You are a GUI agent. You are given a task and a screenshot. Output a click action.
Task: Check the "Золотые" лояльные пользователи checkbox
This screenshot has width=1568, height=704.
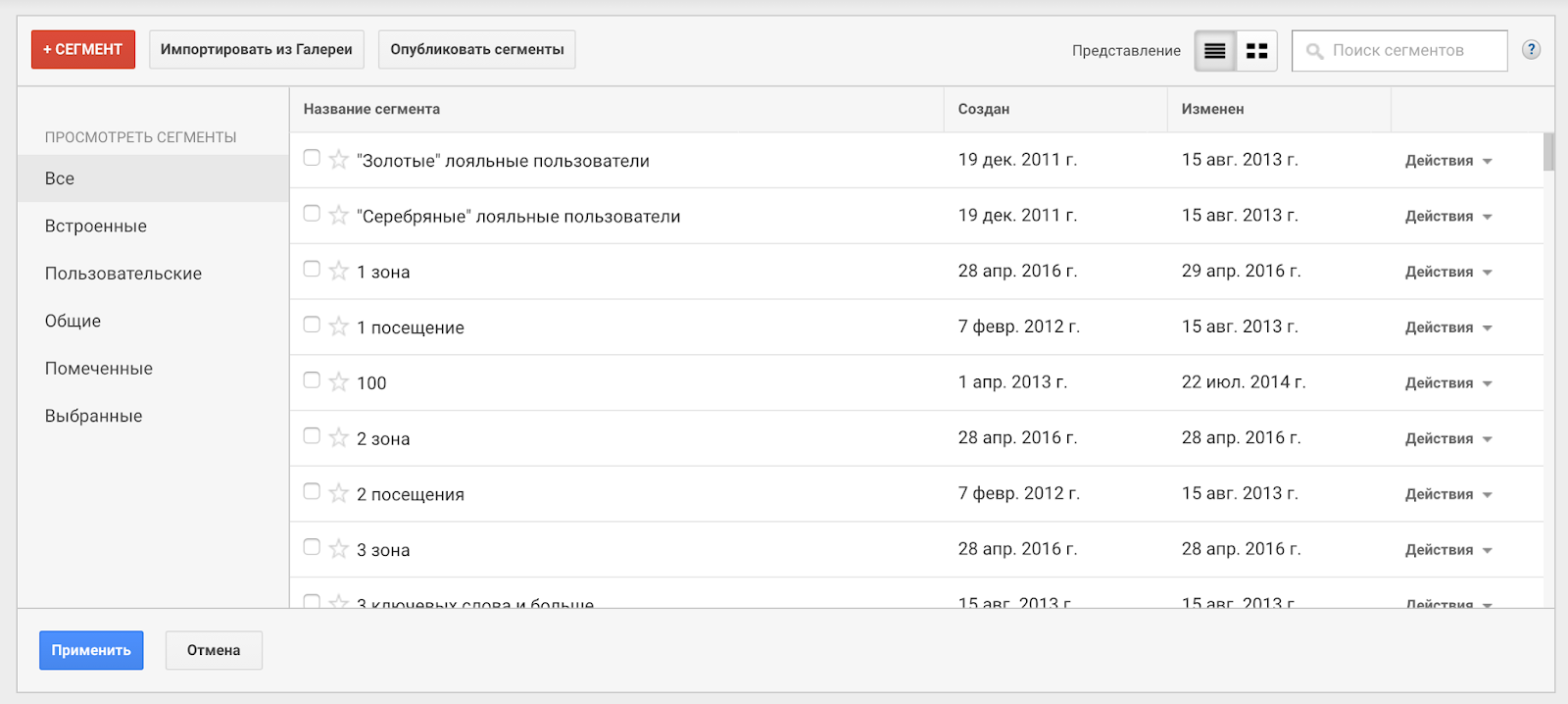coord(312,158)
